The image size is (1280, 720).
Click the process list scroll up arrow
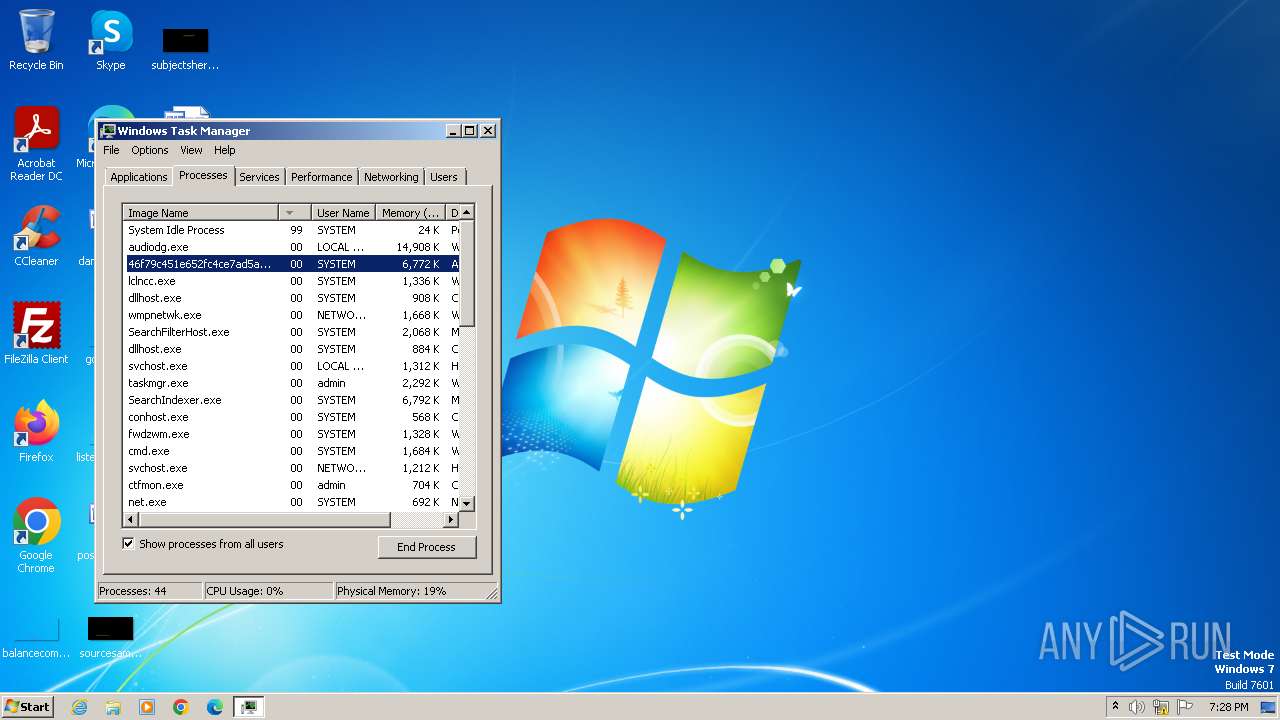[x=467, y=213]
